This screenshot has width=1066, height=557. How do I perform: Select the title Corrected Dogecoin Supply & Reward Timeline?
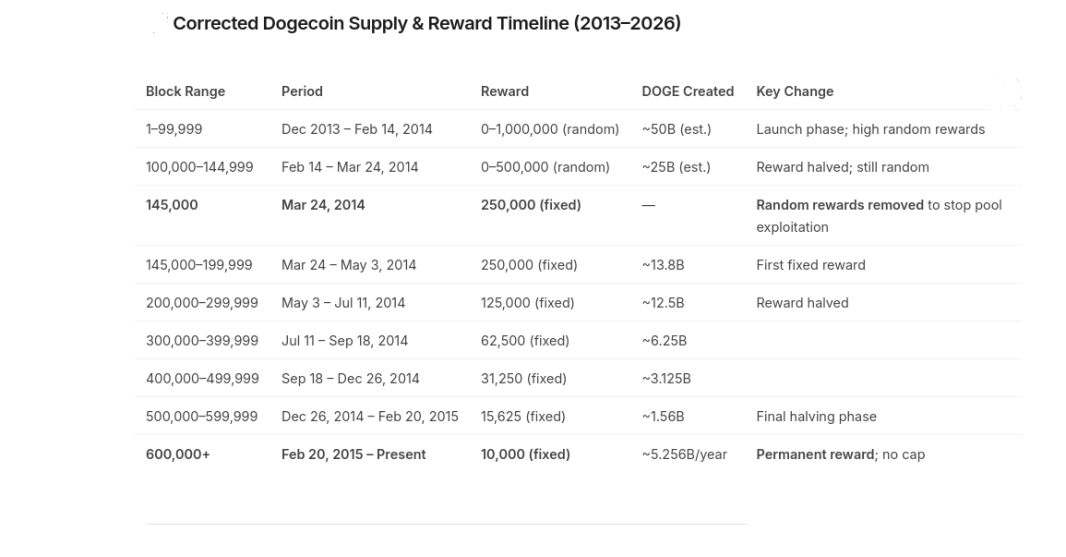click(x=426, y=23)
